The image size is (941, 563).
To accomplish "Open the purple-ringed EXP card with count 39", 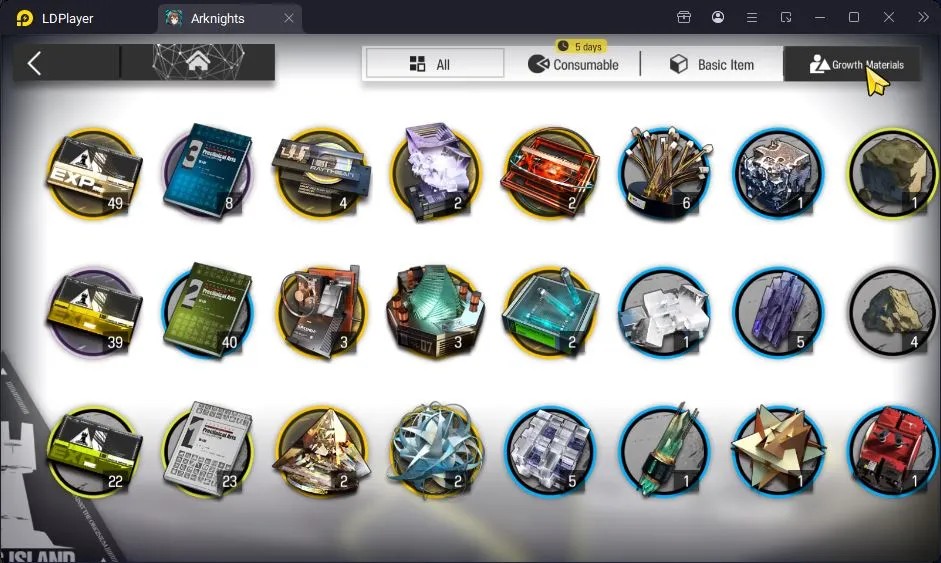I will 93,312.
